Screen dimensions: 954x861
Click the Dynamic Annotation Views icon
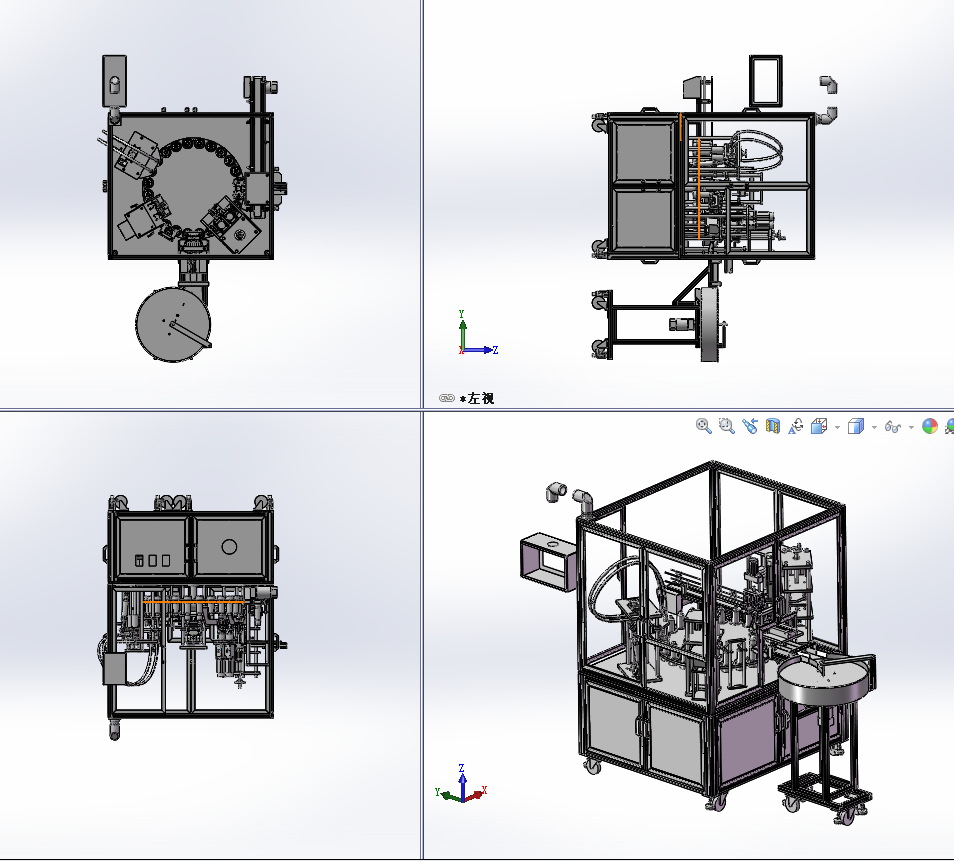[796, 426]
